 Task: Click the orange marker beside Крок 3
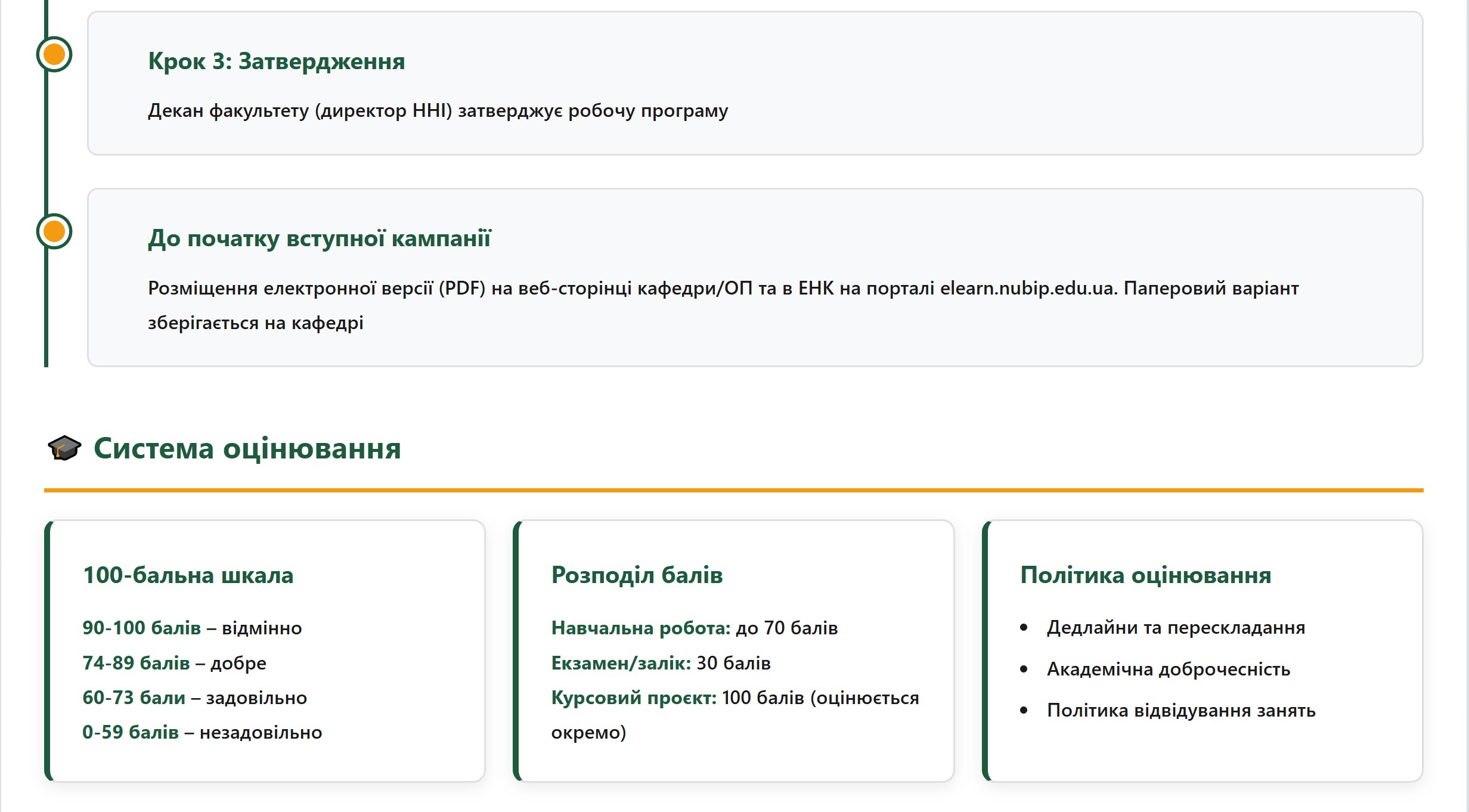(x=54, y=54)
